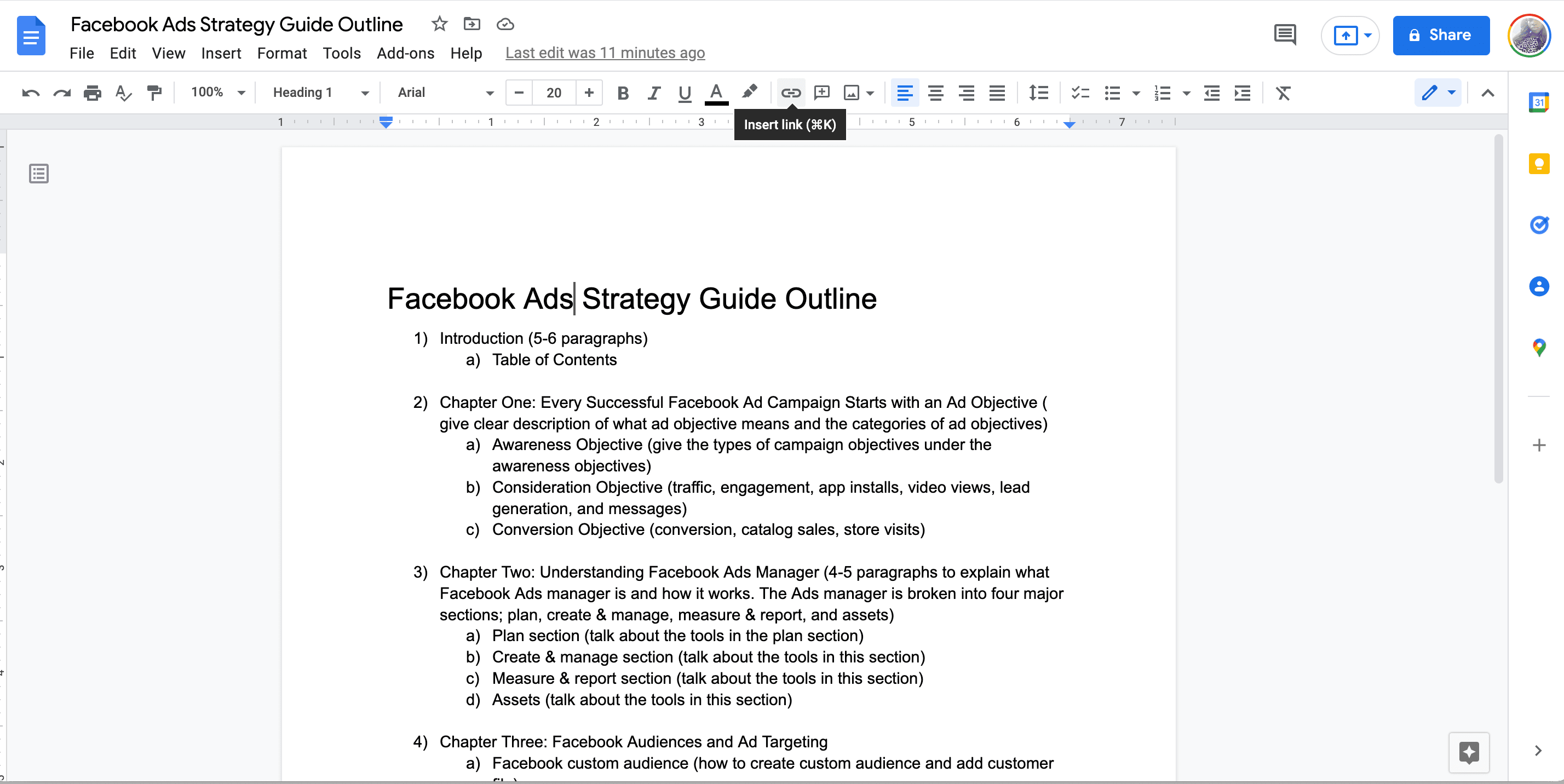
Task: Open the Heading 1 styles dropdown
Action: [x=320, y=92]
